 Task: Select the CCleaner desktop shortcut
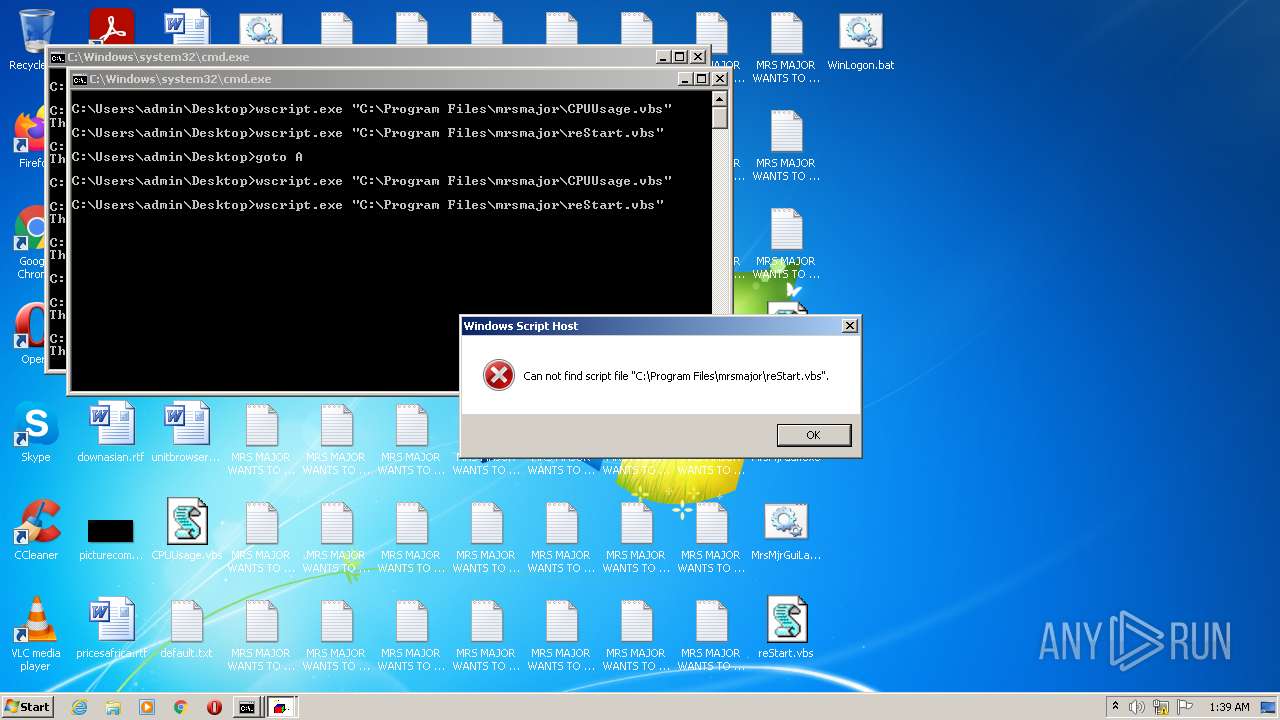pyautogui.click(x=36, y=531)
